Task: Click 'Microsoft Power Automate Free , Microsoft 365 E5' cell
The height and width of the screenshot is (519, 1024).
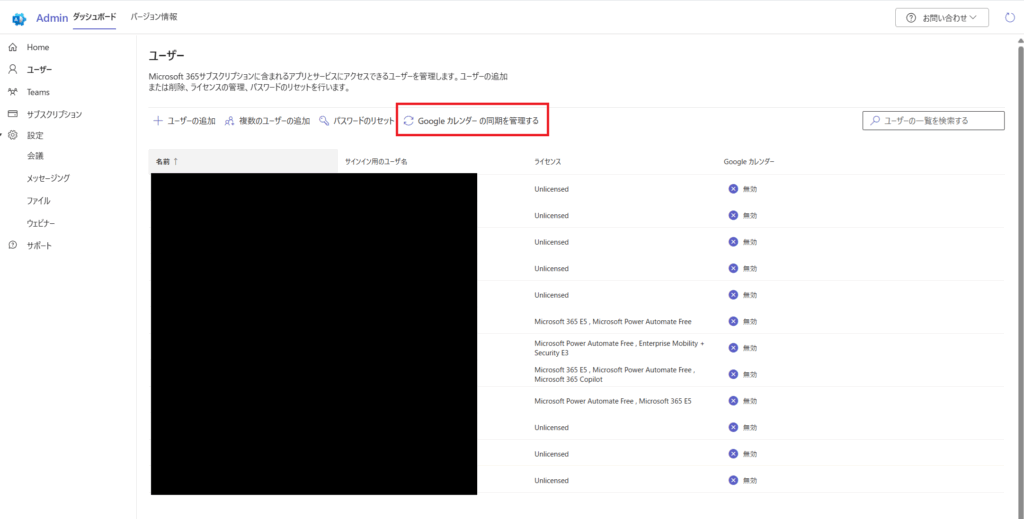Action: [613, 401]
